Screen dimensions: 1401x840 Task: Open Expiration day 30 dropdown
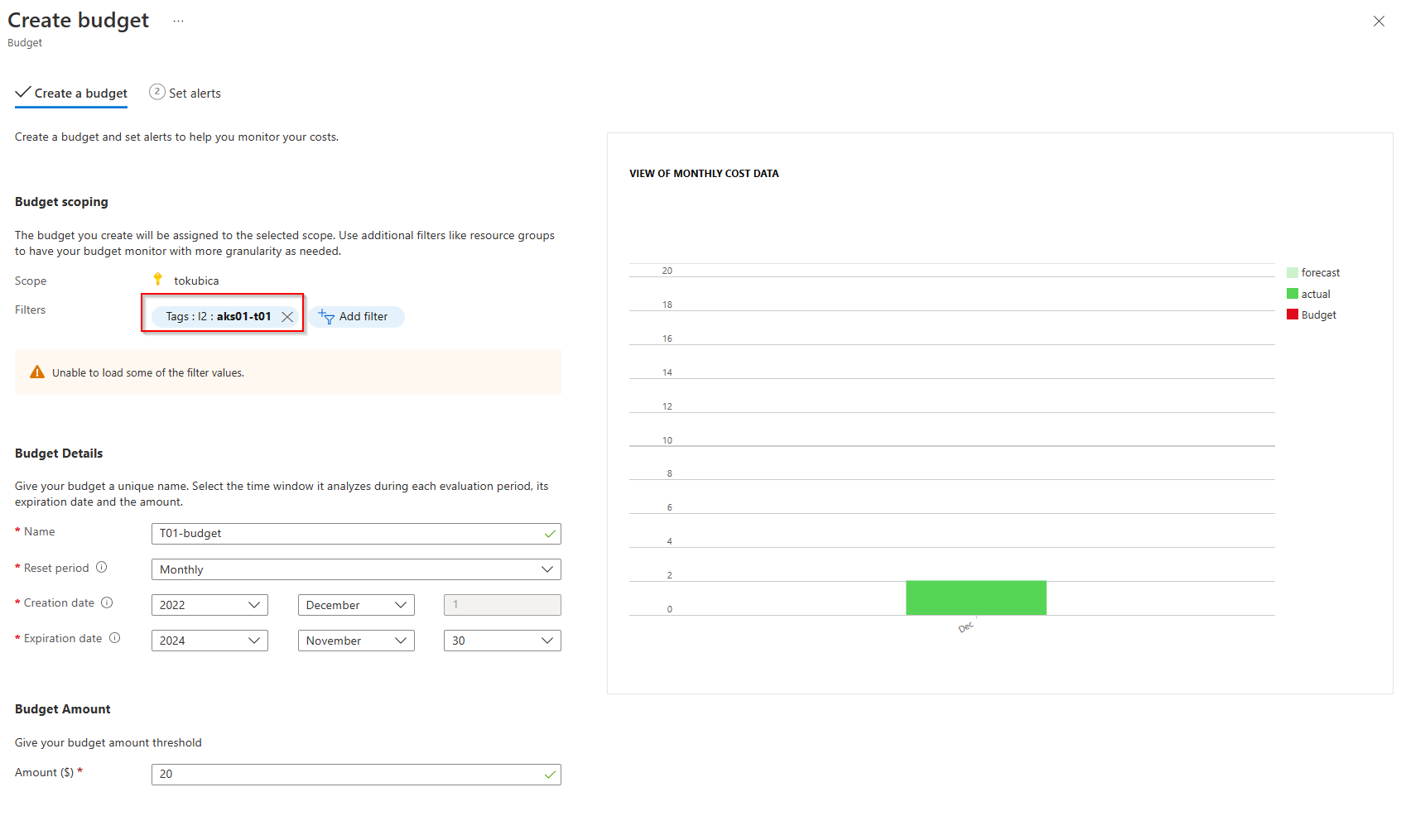click(x=502, y=641)
